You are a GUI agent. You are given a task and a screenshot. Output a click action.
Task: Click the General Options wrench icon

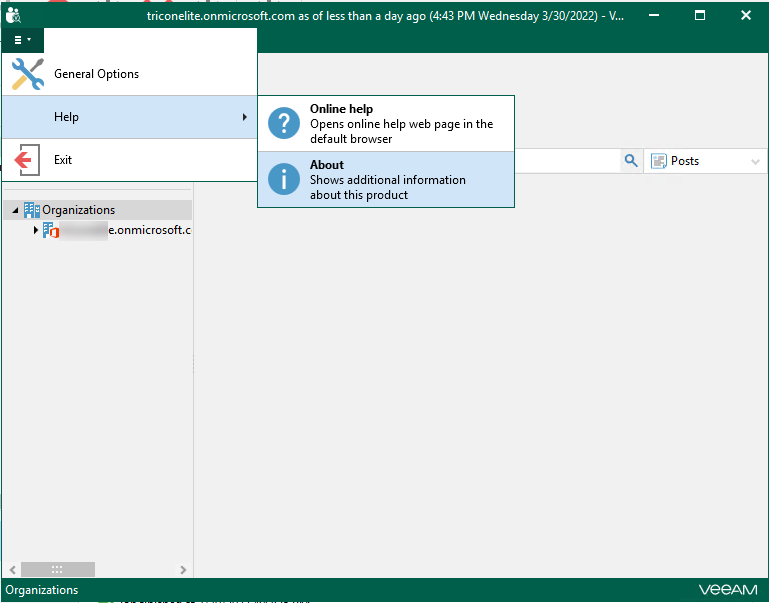27,74
